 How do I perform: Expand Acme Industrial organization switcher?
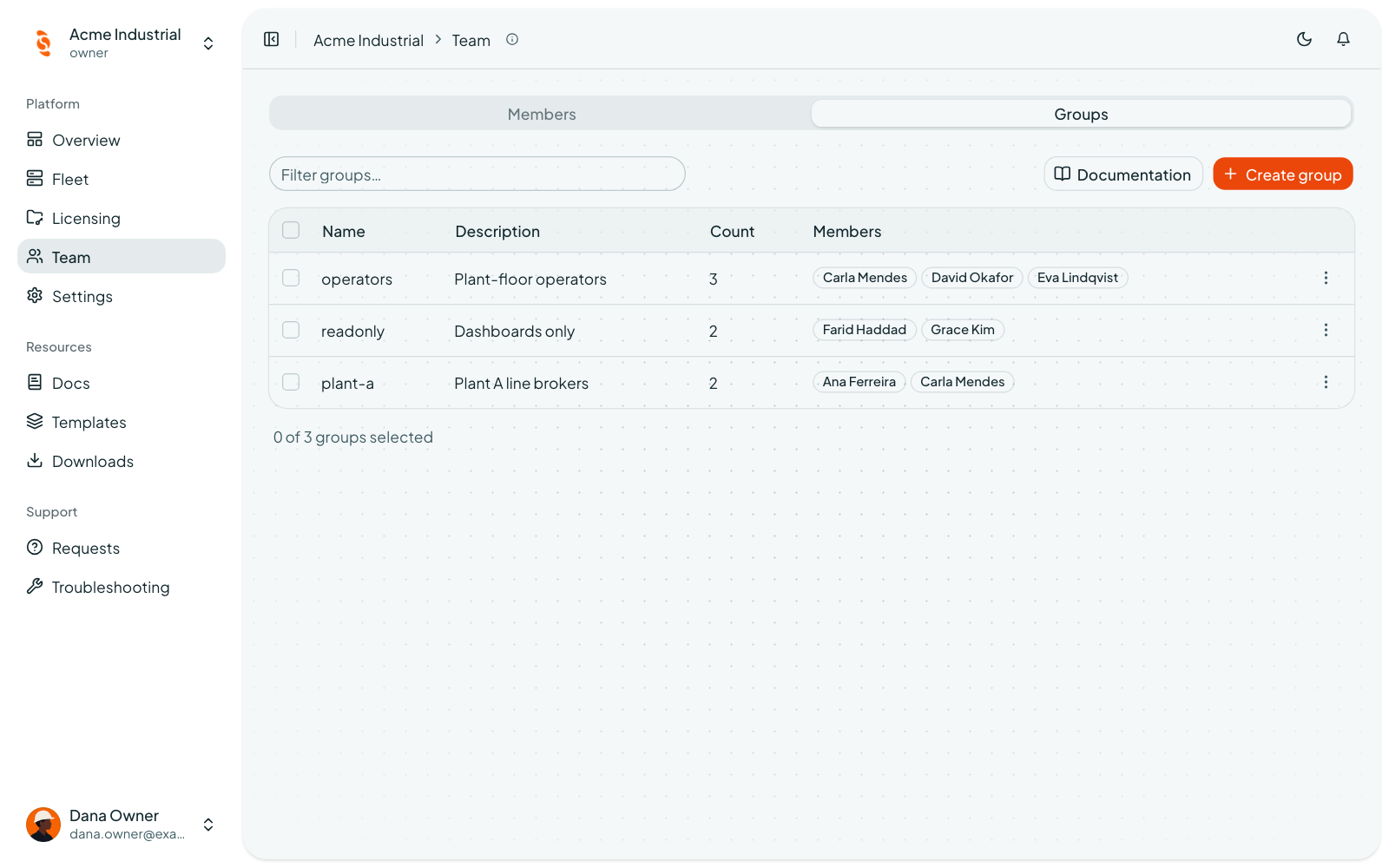(x=208, y=43)
